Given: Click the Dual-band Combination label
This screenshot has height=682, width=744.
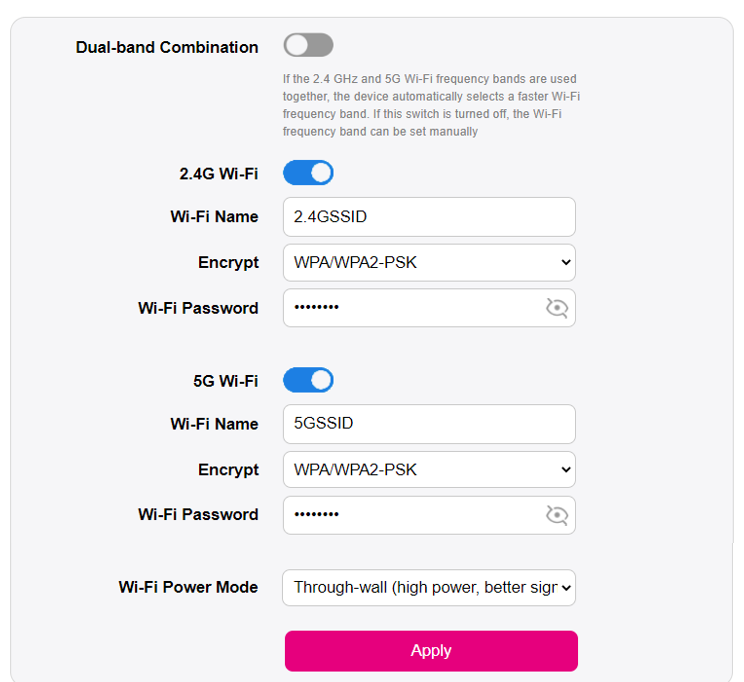Looking at the screenshot, I should click(x=167, y=47).
